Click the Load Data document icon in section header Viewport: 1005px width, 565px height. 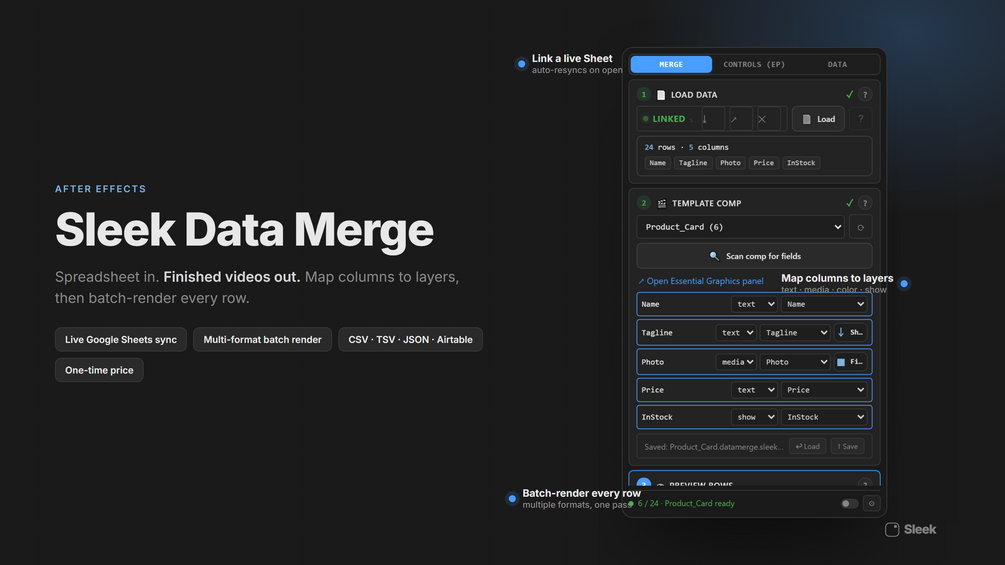[x=661, y=95]
